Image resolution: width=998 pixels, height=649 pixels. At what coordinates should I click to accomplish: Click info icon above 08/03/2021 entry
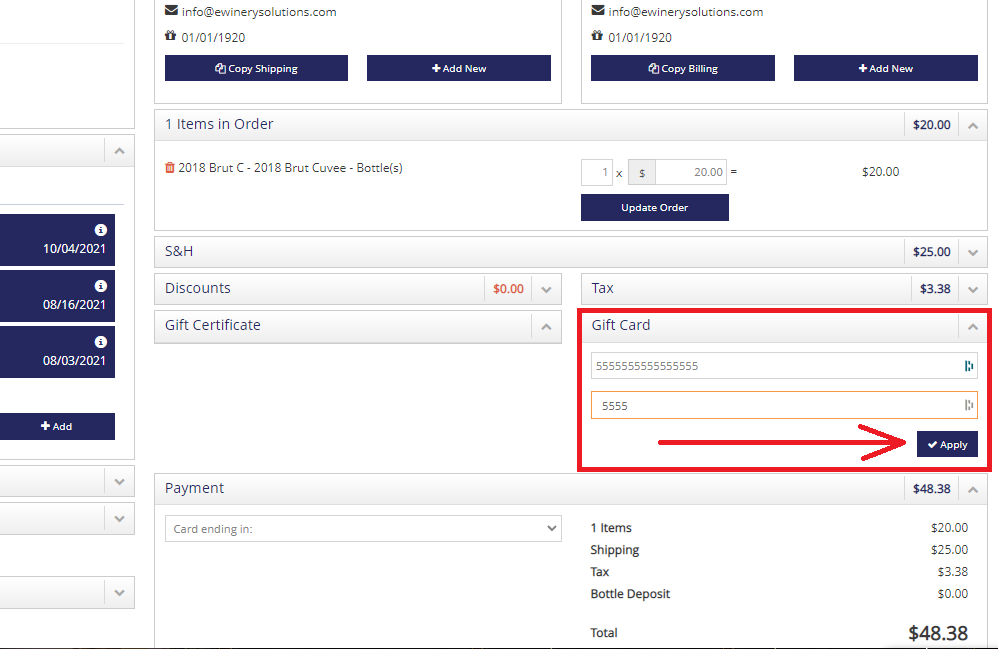point(101,342)
